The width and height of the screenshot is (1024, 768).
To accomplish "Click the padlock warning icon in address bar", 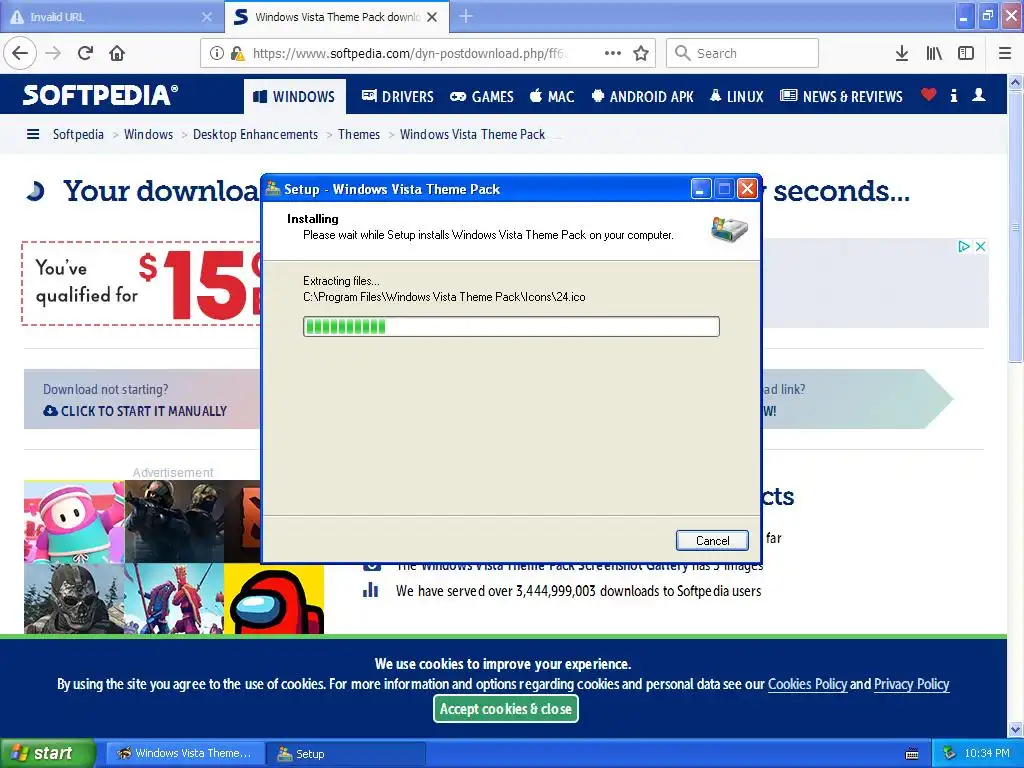I will [x=237, y=54].
